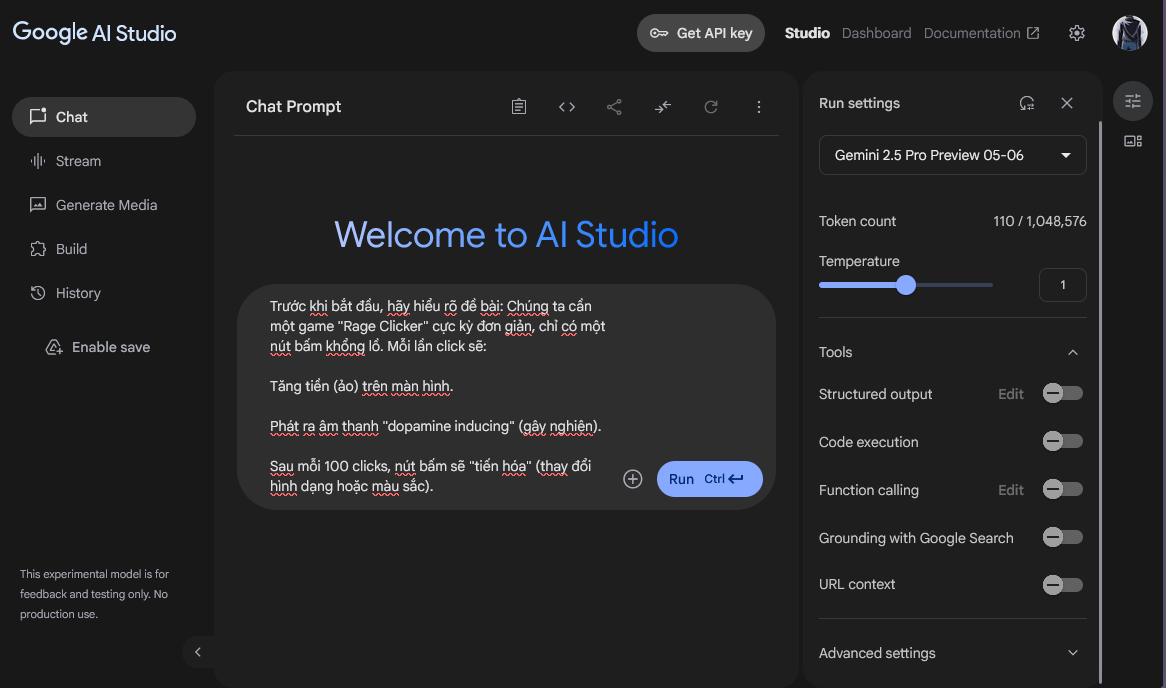Screen dimensions: 1166x688
Task: Open the system instructions clipboard icon
Action: [x=519, y=106]
